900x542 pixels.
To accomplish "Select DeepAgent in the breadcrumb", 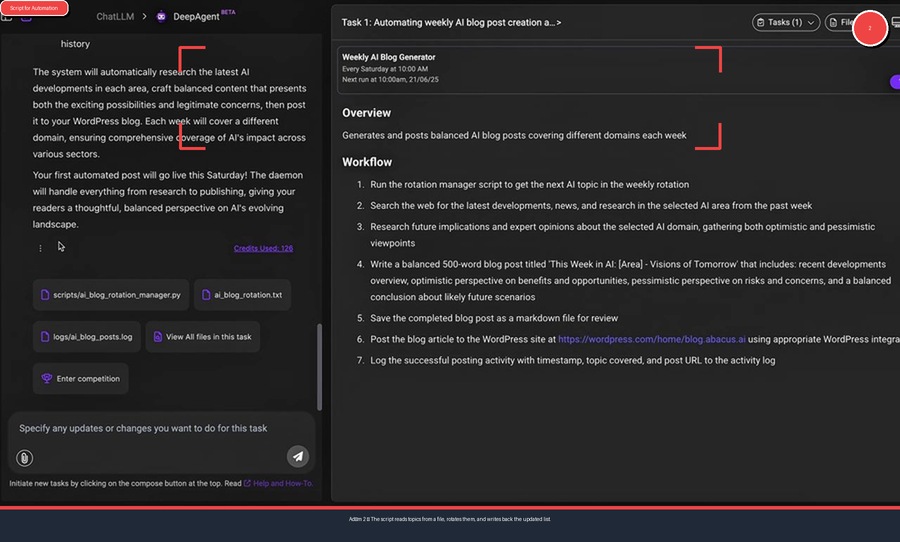I will pyautogui.click(x=195, y=17).
